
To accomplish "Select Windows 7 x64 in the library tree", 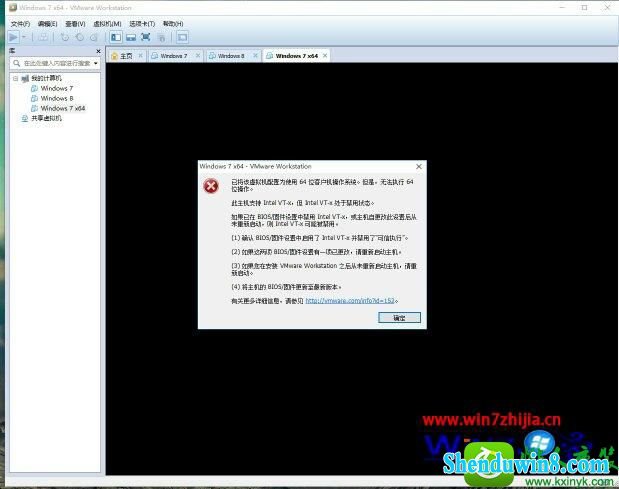I will [63, 108].
